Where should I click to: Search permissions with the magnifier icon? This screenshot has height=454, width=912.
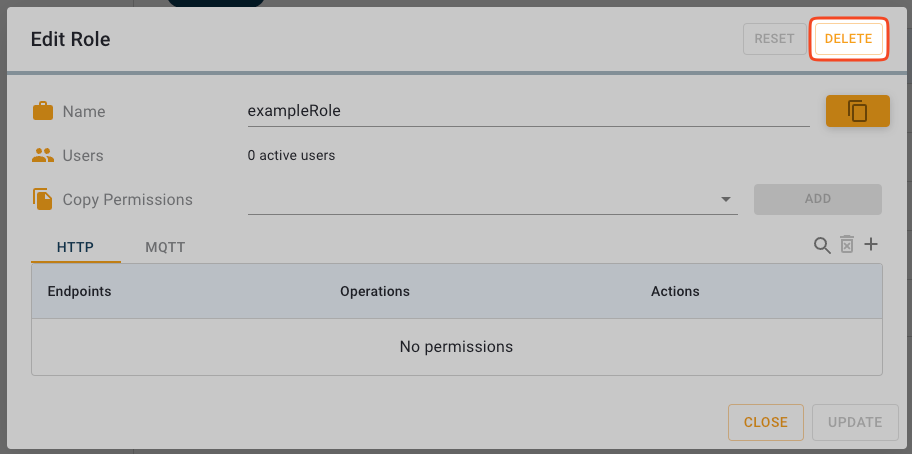[x=822, y=245]
